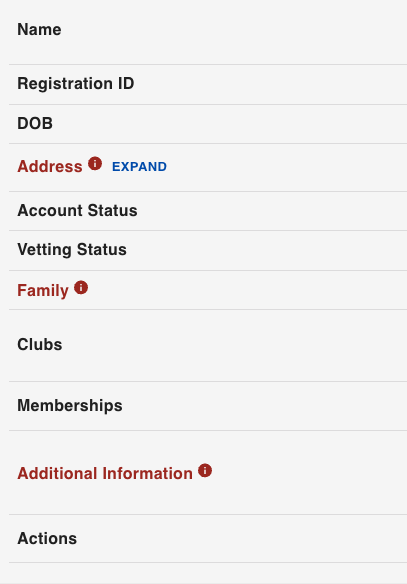
Task: Select the red Address heading text
Action: pos(50,166)
